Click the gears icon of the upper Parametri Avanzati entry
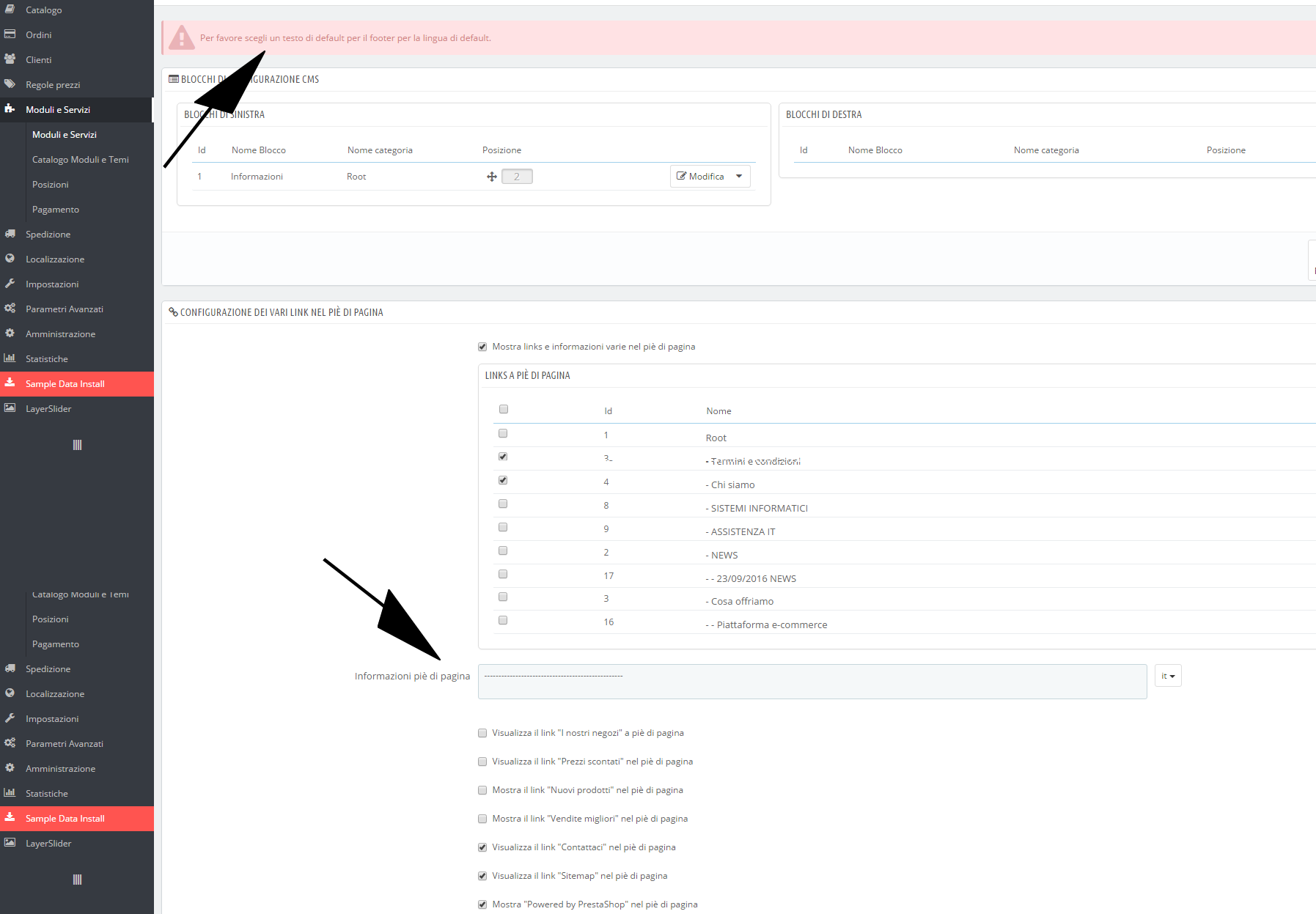Viewport: 1316px width, 914px height. 10,309
